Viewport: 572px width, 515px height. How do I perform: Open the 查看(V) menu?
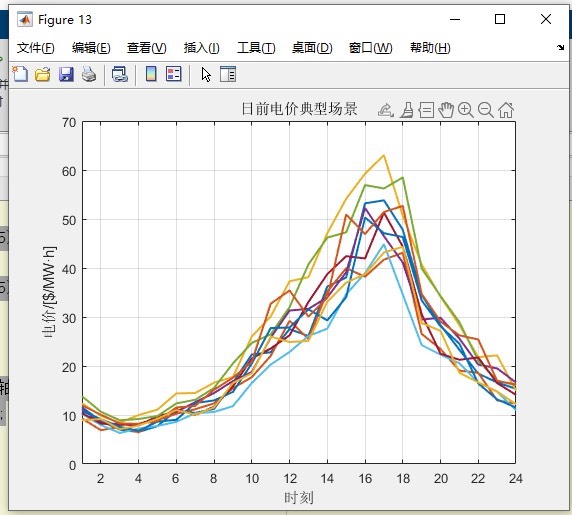147,48
